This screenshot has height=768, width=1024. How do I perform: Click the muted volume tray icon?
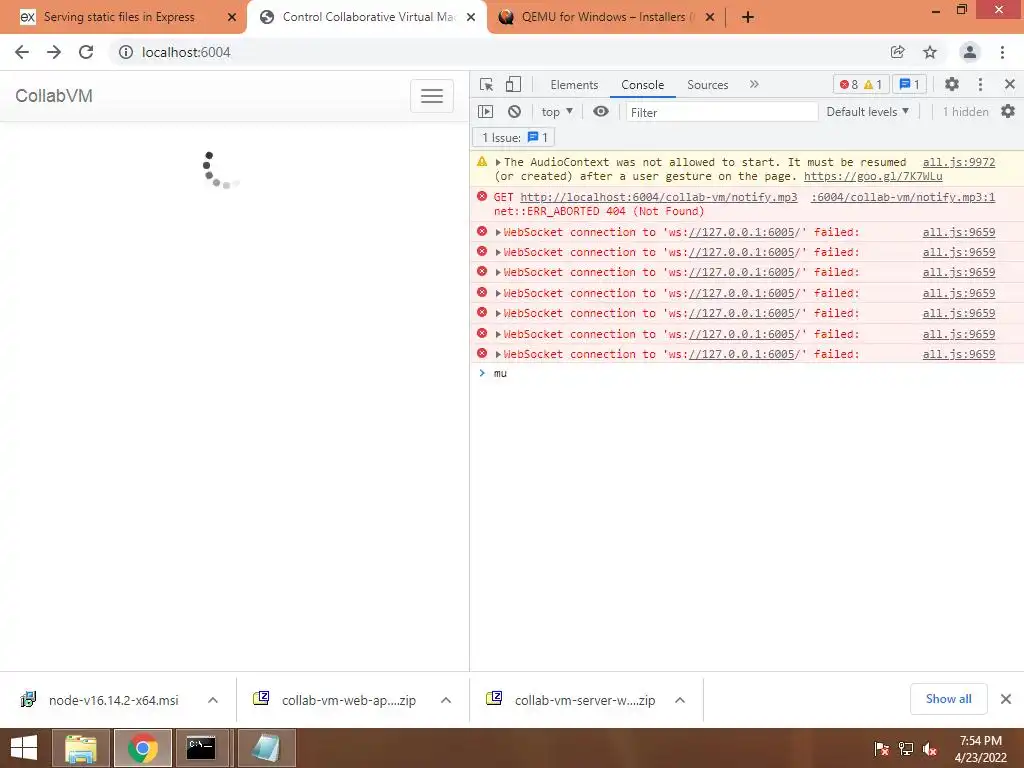929,749
